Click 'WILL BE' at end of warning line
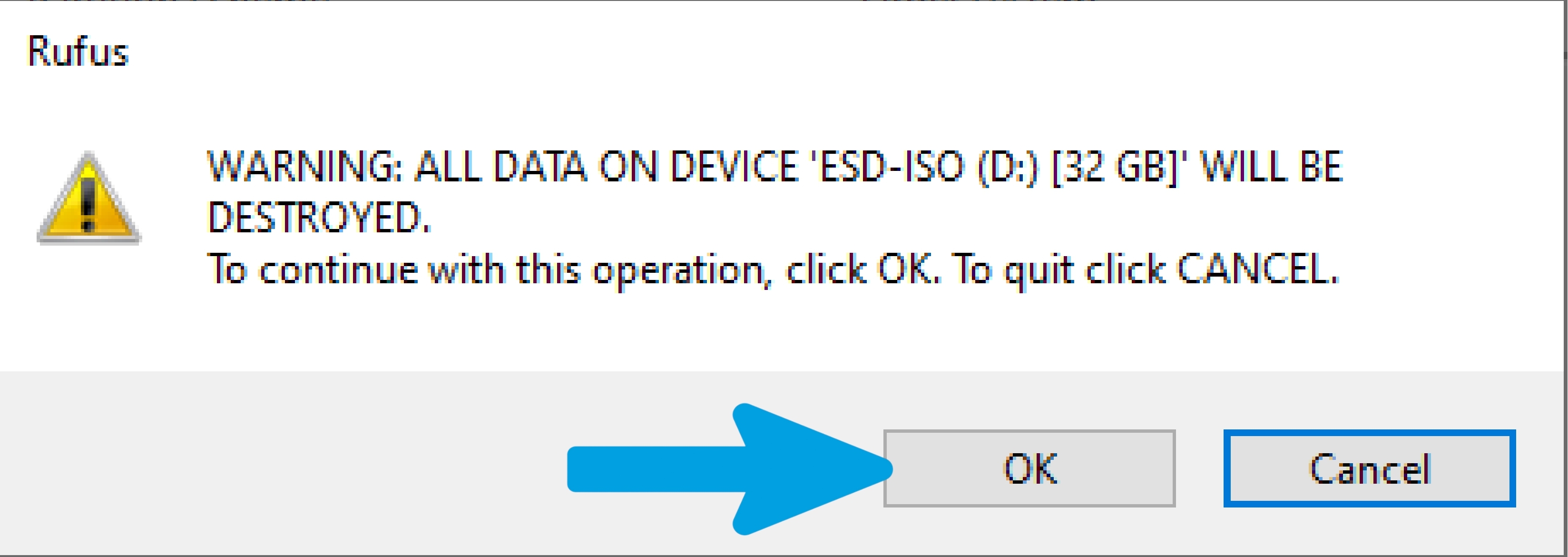This screenshot has width=1568, height=557. [1271, 166]
